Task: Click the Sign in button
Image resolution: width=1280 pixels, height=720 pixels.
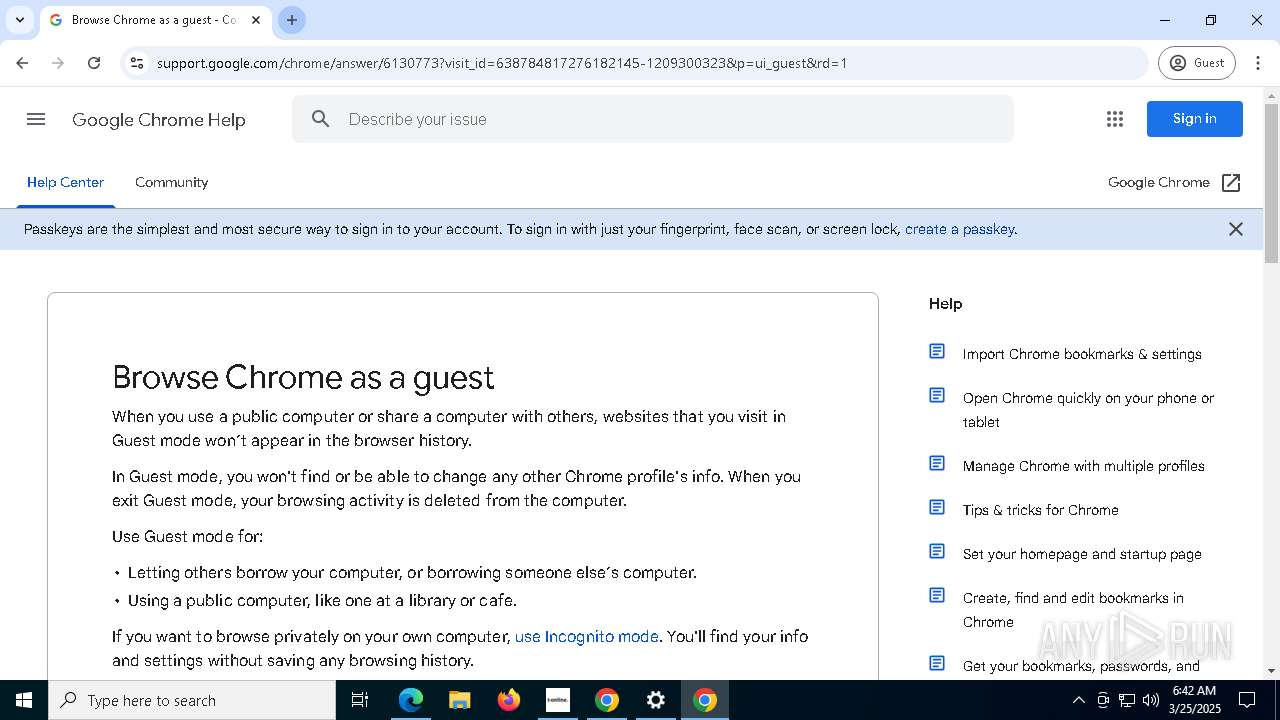Action: click(1195, 119)
